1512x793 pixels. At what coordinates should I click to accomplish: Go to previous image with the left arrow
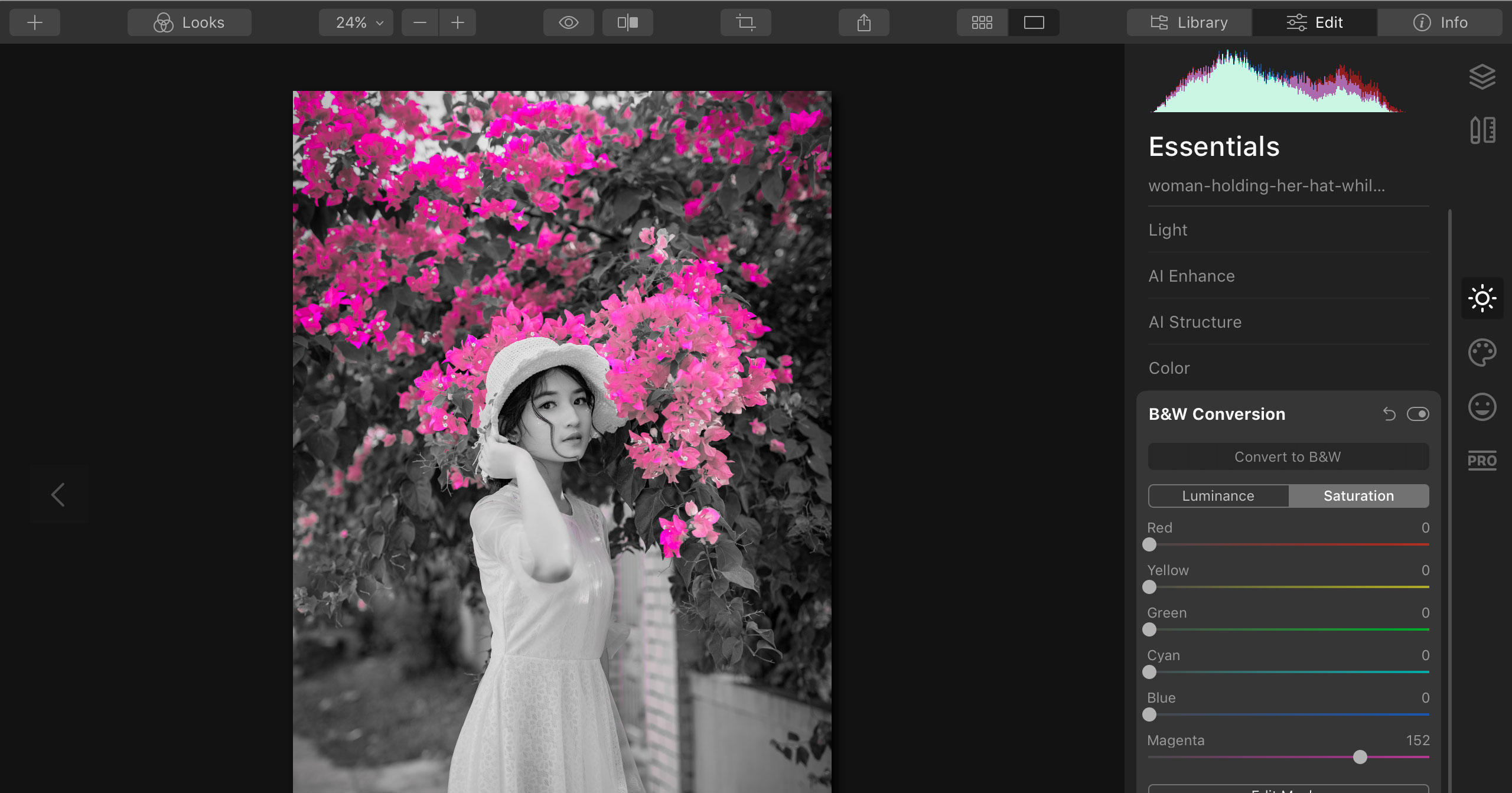pos(58,494)
